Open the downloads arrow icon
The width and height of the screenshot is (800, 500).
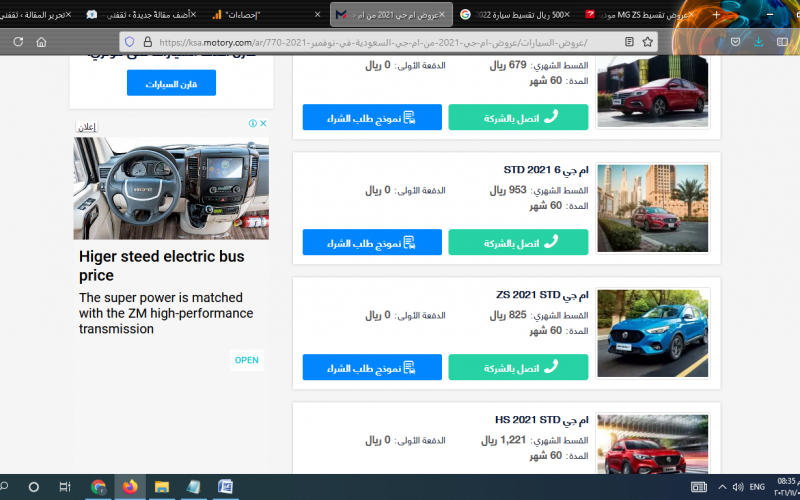pos(759,42)
